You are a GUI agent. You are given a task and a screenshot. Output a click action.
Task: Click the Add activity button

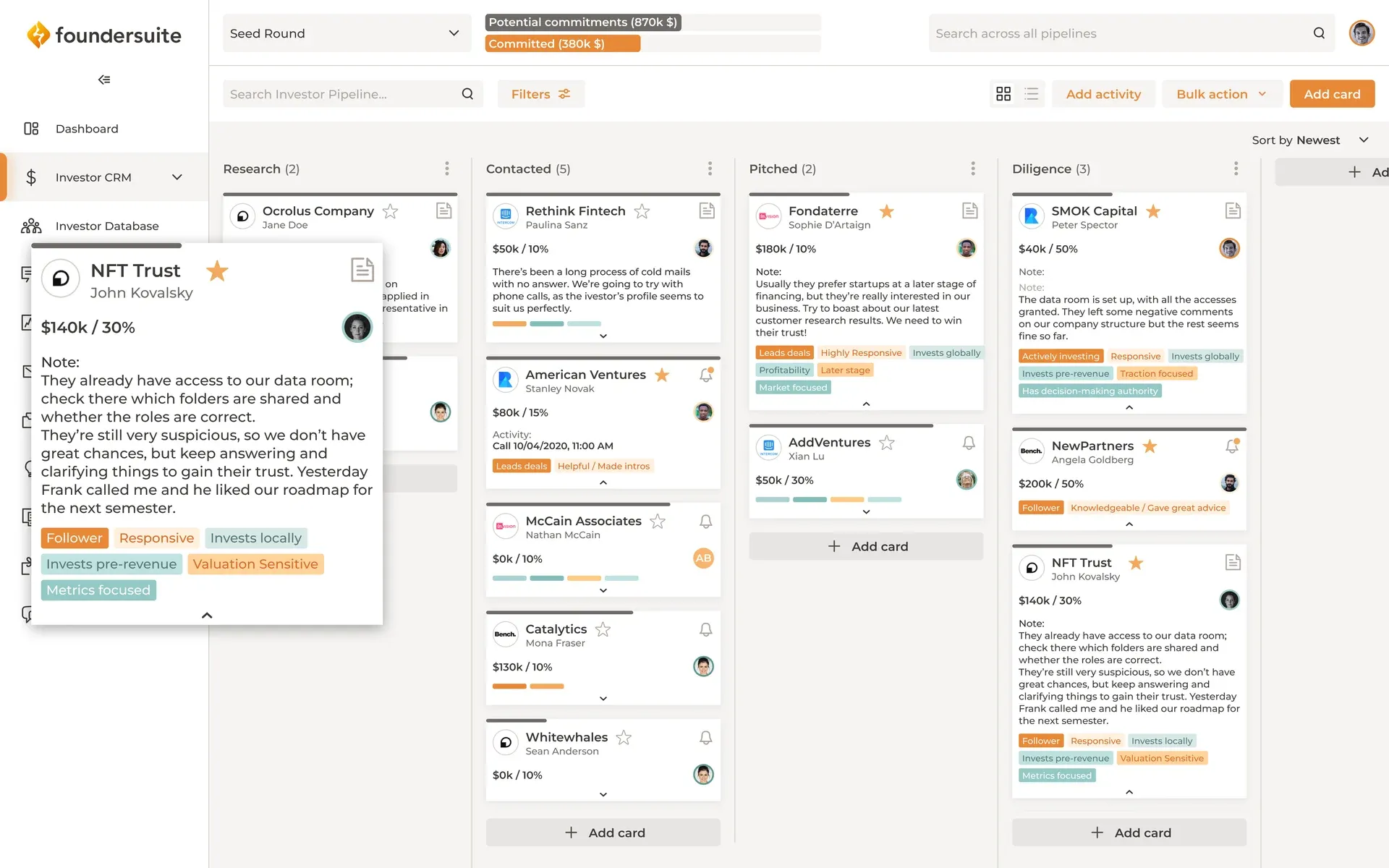click(1103, 94)
